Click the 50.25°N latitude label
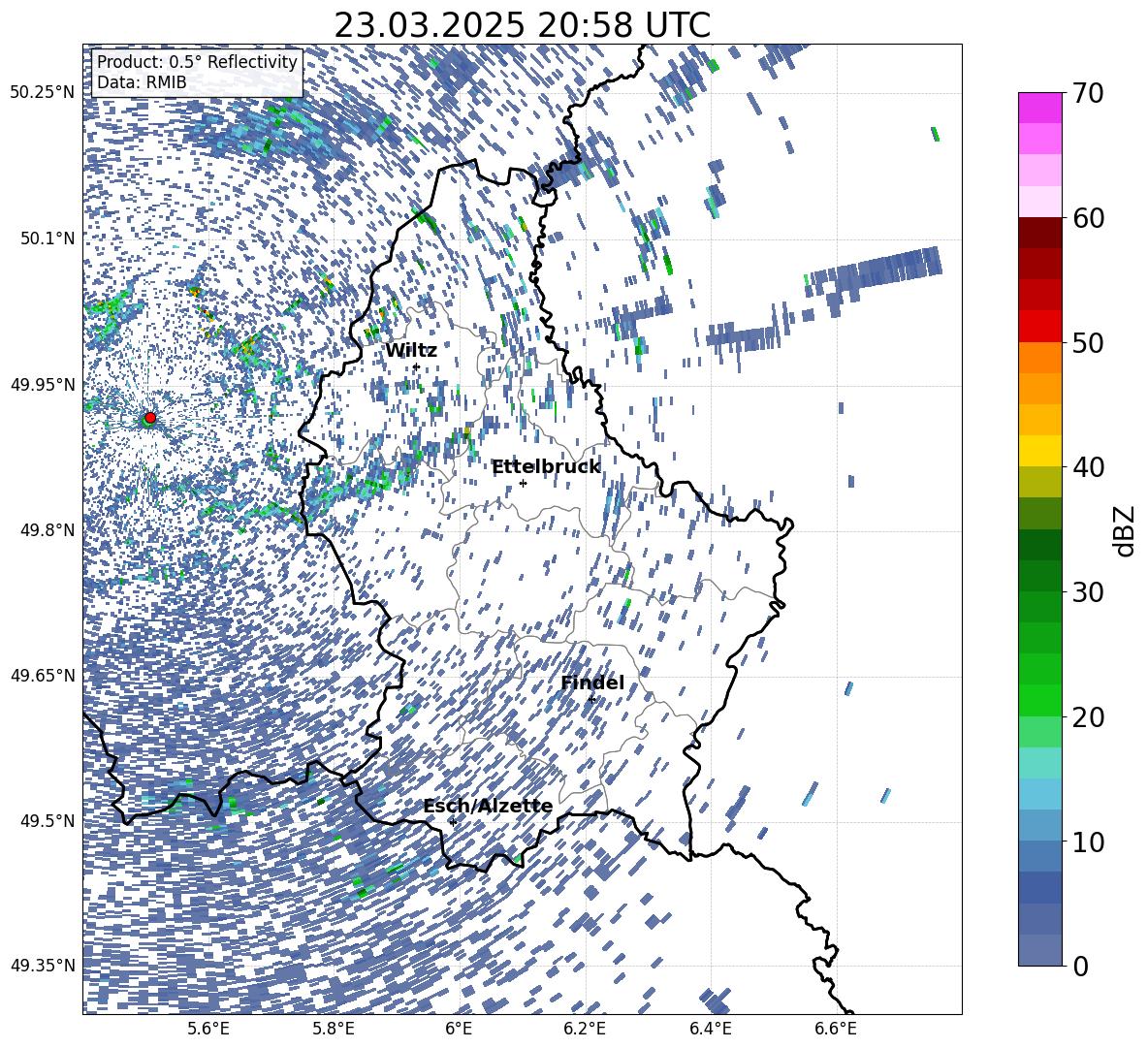This screenshot has height=1048, width=1148. (43, 93)
